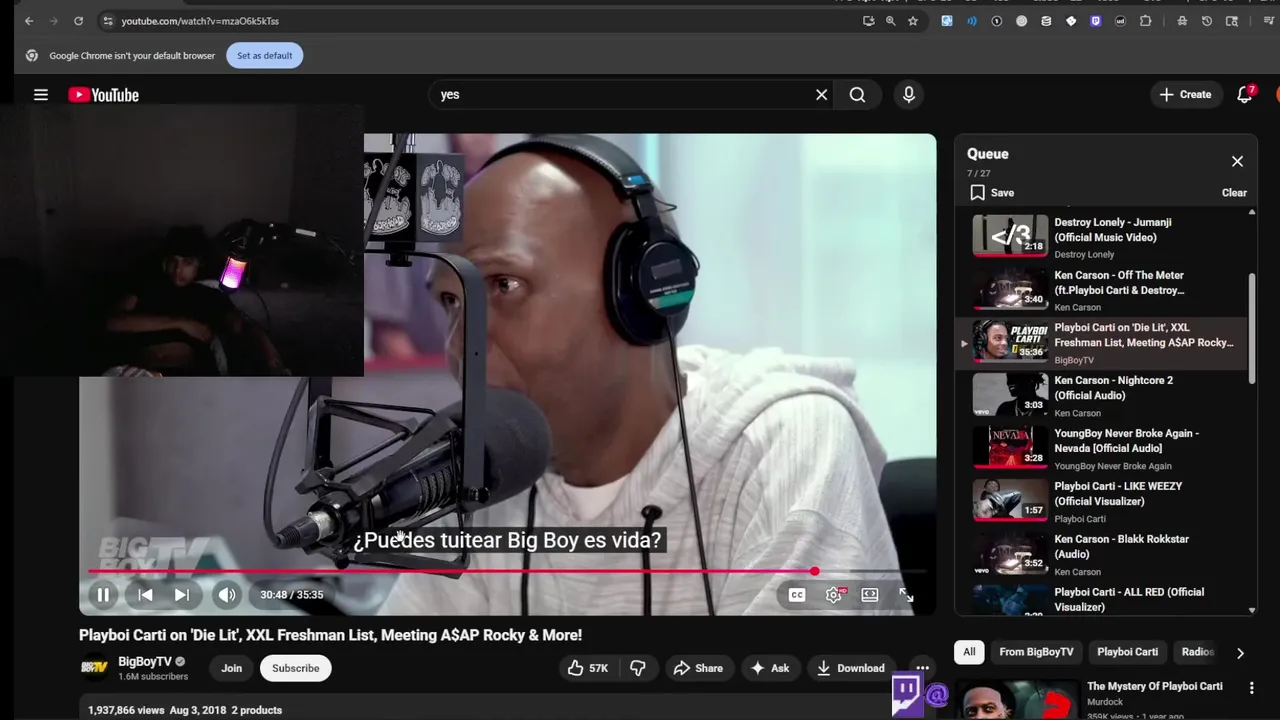Screen dimensions: 1280x720
Task: Dislike the video
Action: pyautogui.click(x=638, y=668)
